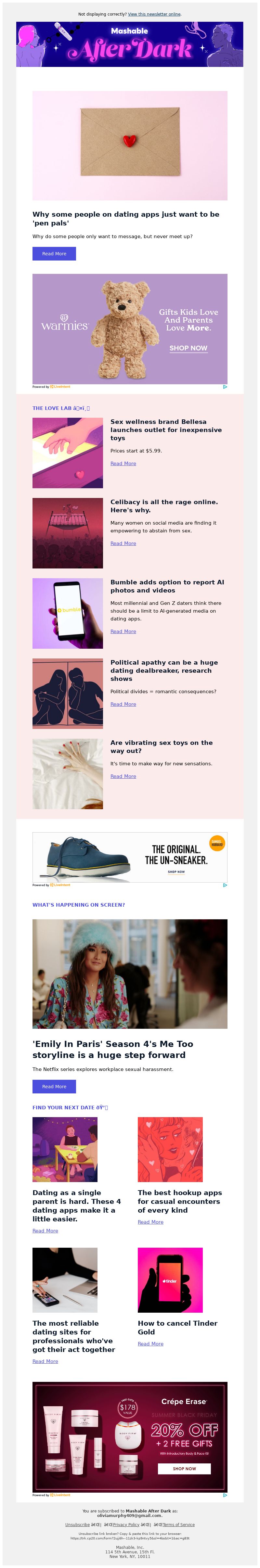Click the AdChoices icon beside Warmies ad

pos(225,387)
